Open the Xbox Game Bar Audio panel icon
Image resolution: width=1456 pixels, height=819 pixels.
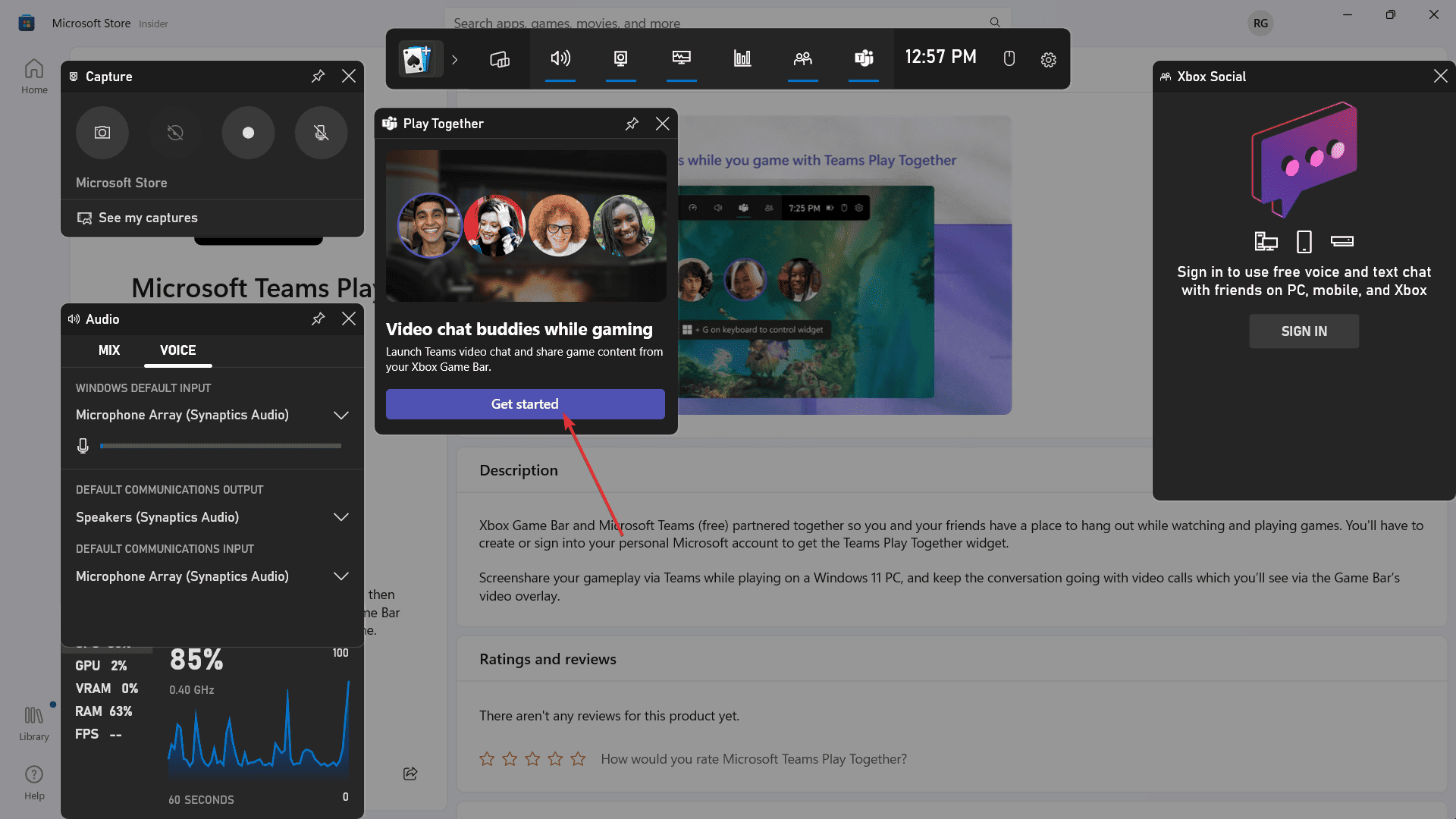(560, 58)
